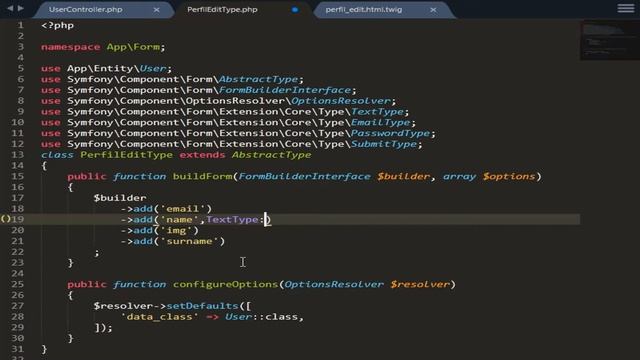Go to next tab with right arrow
640x360 pixels.
(x=21, y=8)
